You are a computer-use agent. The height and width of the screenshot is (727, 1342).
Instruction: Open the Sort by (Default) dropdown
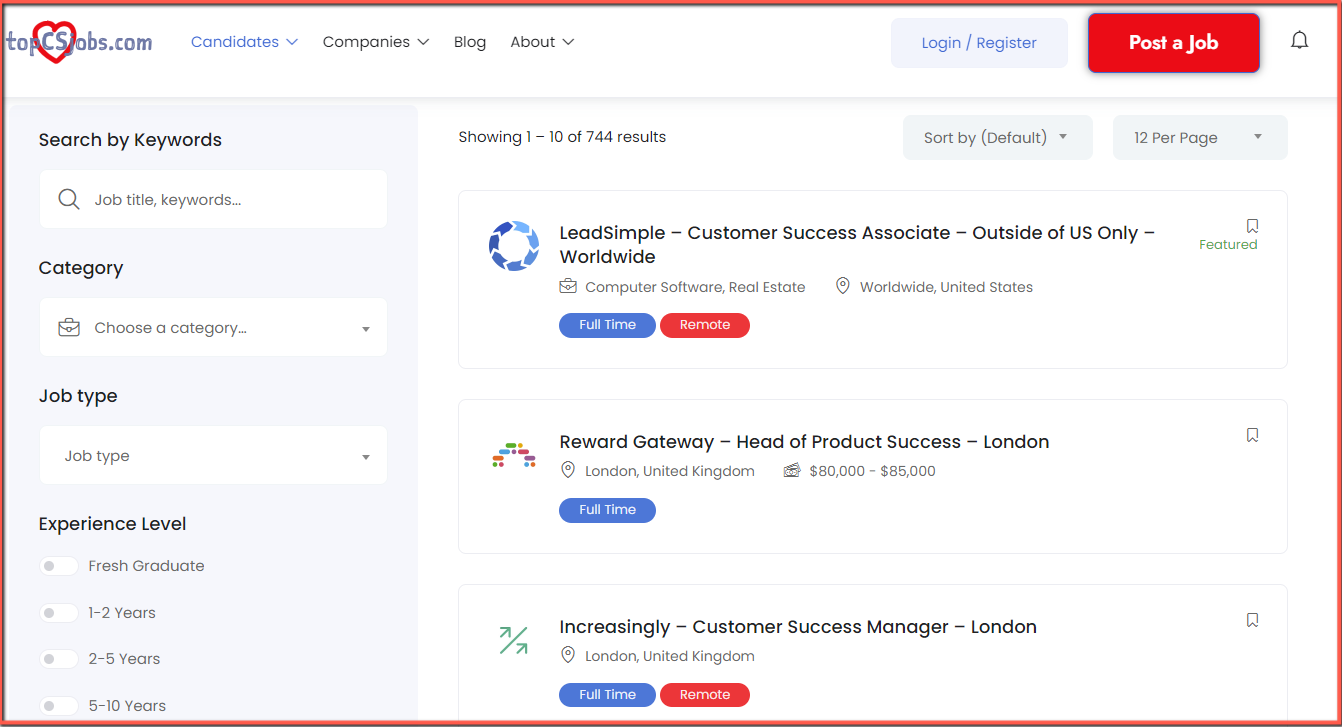tap(997, 137)
